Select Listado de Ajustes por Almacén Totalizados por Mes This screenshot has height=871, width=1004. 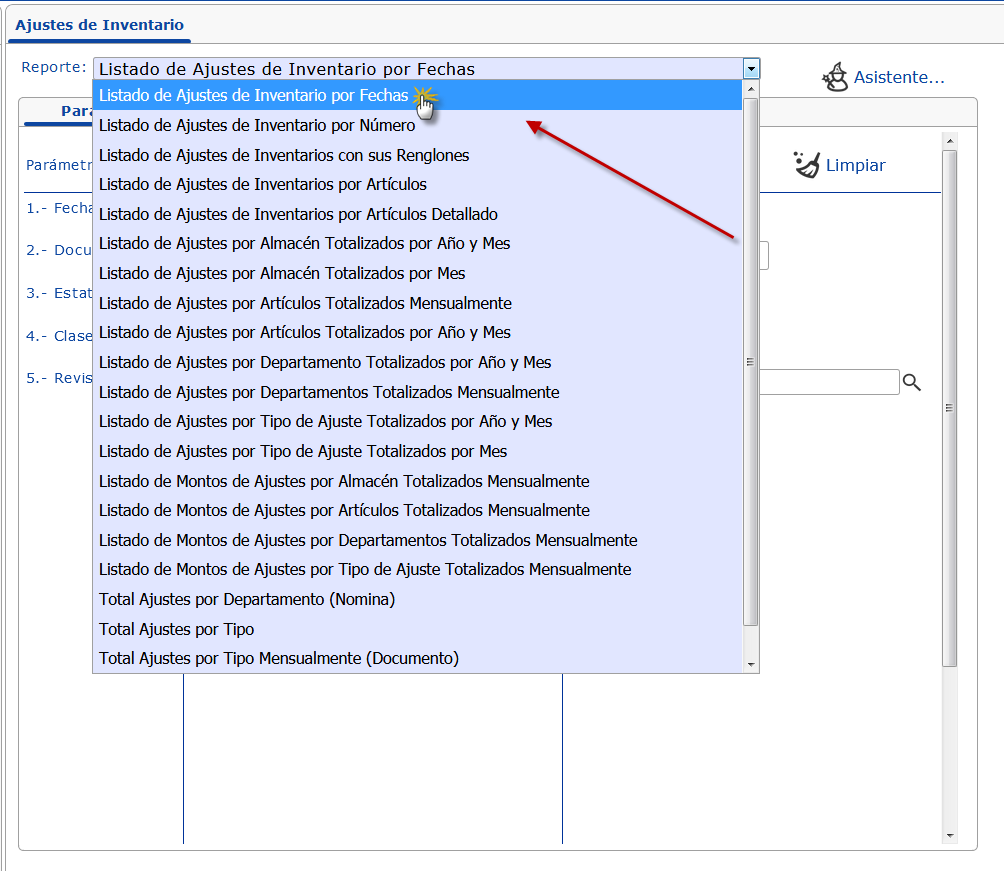click(417, 273)
